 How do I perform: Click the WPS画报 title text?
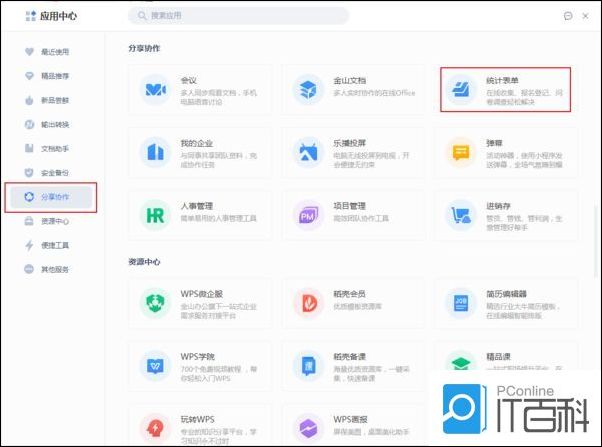tap(350, 419)
